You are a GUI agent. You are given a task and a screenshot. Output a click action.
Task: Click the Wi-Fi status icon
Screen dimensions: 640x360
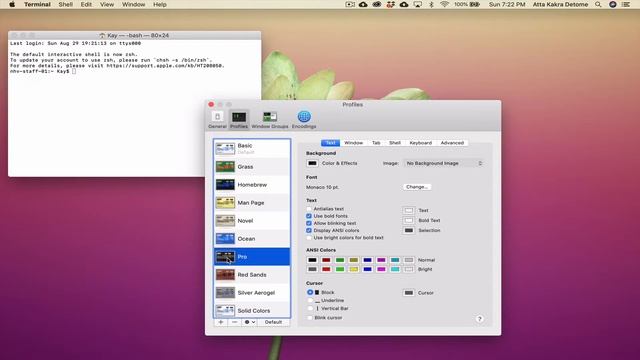click(x=444, y=4)
